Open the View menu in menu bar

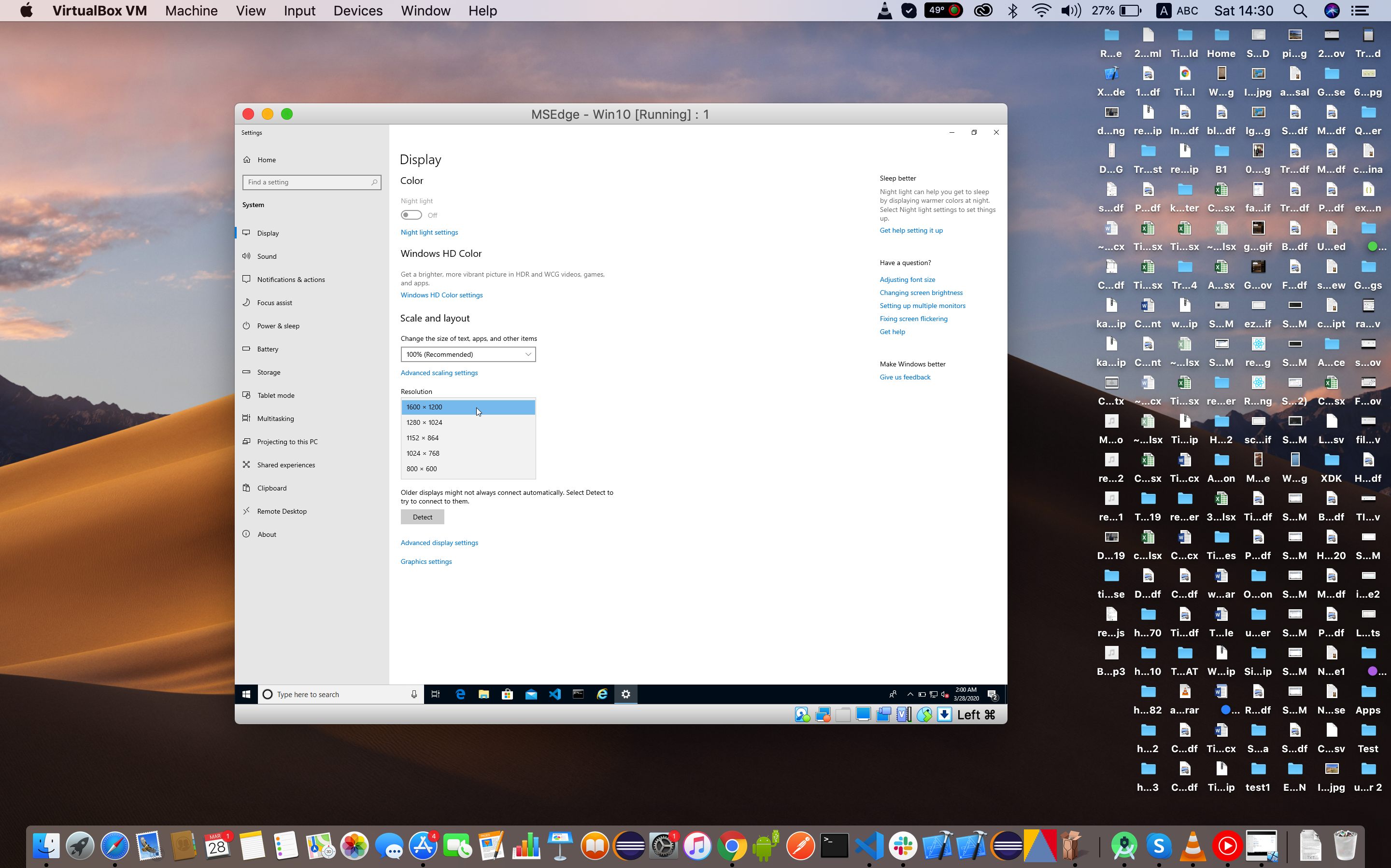tap(250, 10)
